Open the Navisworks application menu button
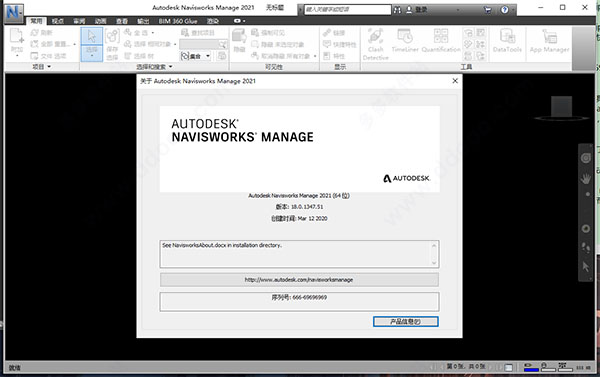 pyautogui.click(x=14, y=13)
